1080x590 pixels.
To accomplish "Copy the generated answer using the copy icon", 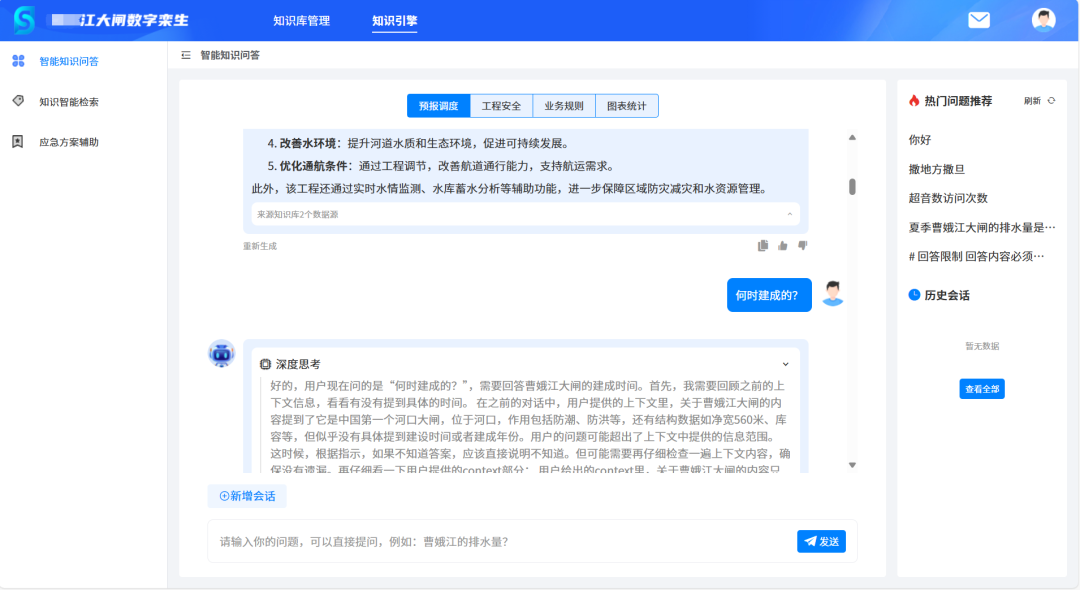I will click(x=762, y=244).
